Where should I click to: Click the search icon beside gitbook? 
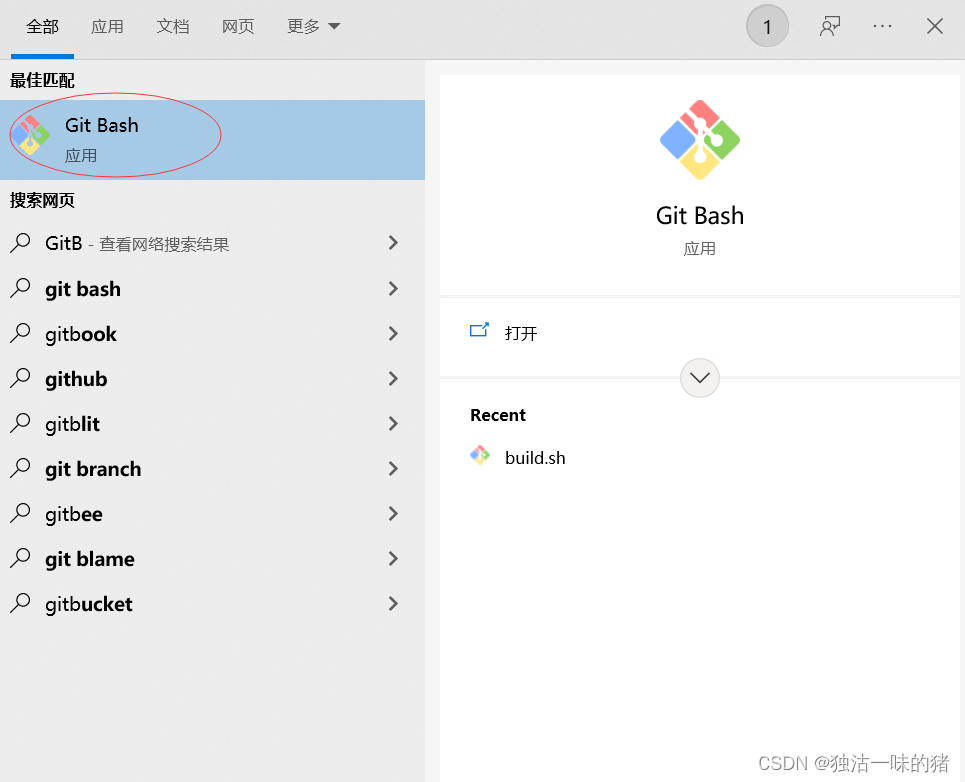click(20, 333)
